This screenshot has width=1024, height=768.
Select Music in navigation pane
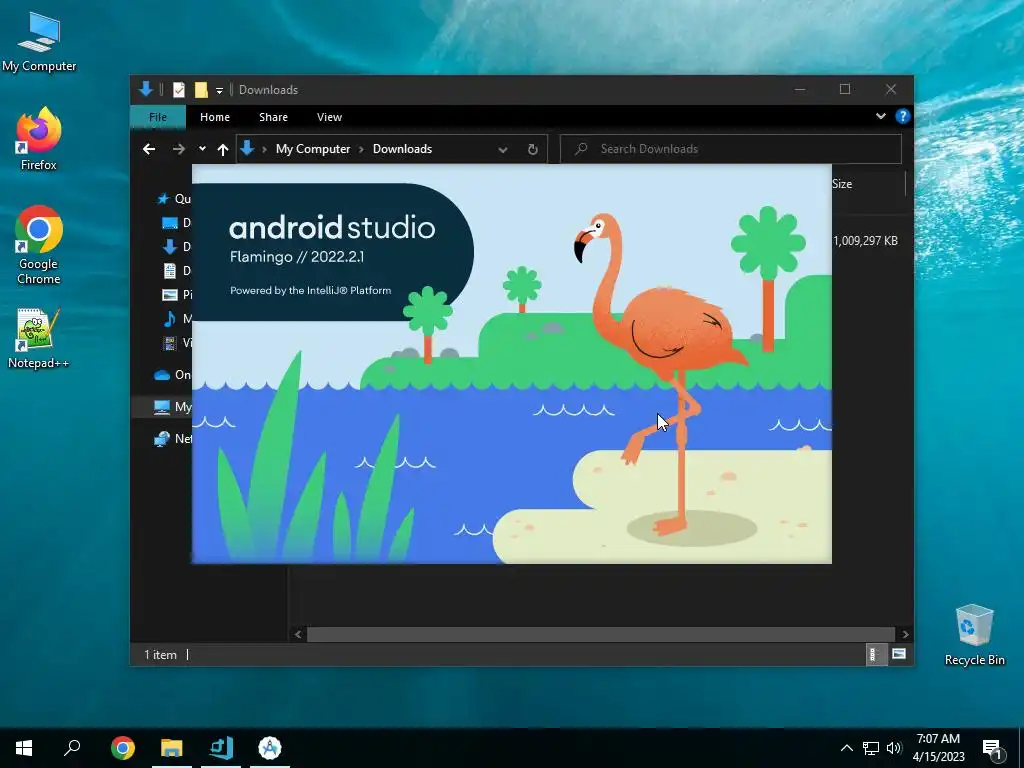tap(176, 319)
